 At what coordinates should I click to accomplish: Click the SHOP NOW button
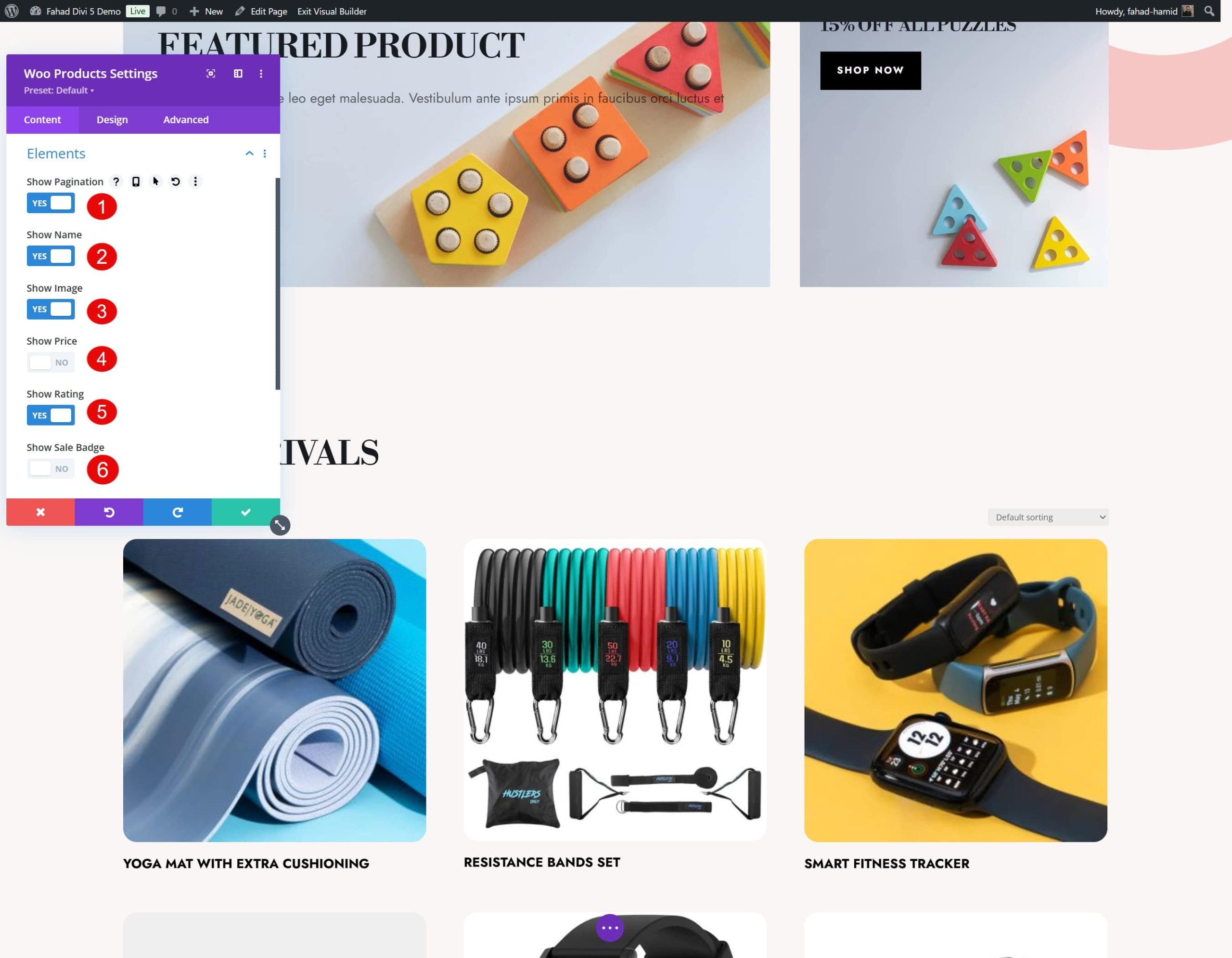pos(870,70)
